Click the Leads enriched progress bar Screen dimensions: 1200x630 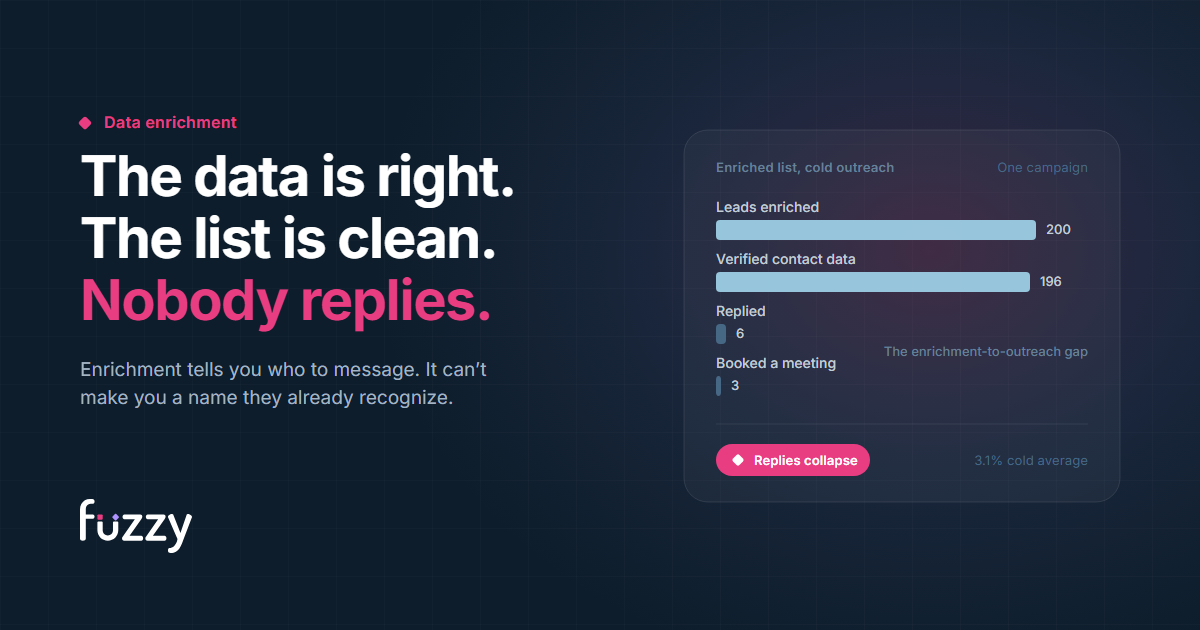click(x=876, y=230)
